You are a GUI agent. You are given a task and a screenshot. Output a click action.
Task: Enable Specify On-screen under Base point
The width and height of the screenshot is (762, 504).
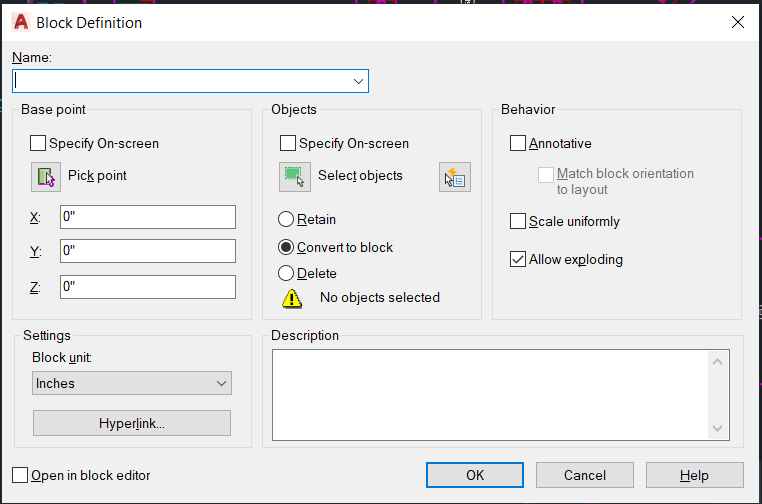[x=38, y=143]
